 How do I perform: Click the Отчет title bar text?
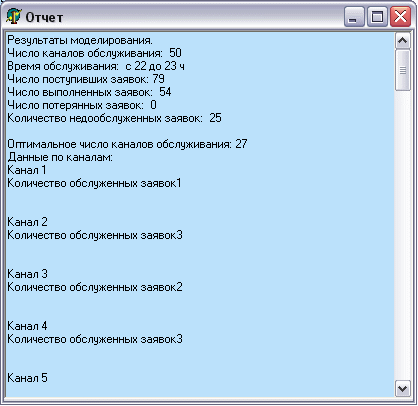click(x=44, y=17)
